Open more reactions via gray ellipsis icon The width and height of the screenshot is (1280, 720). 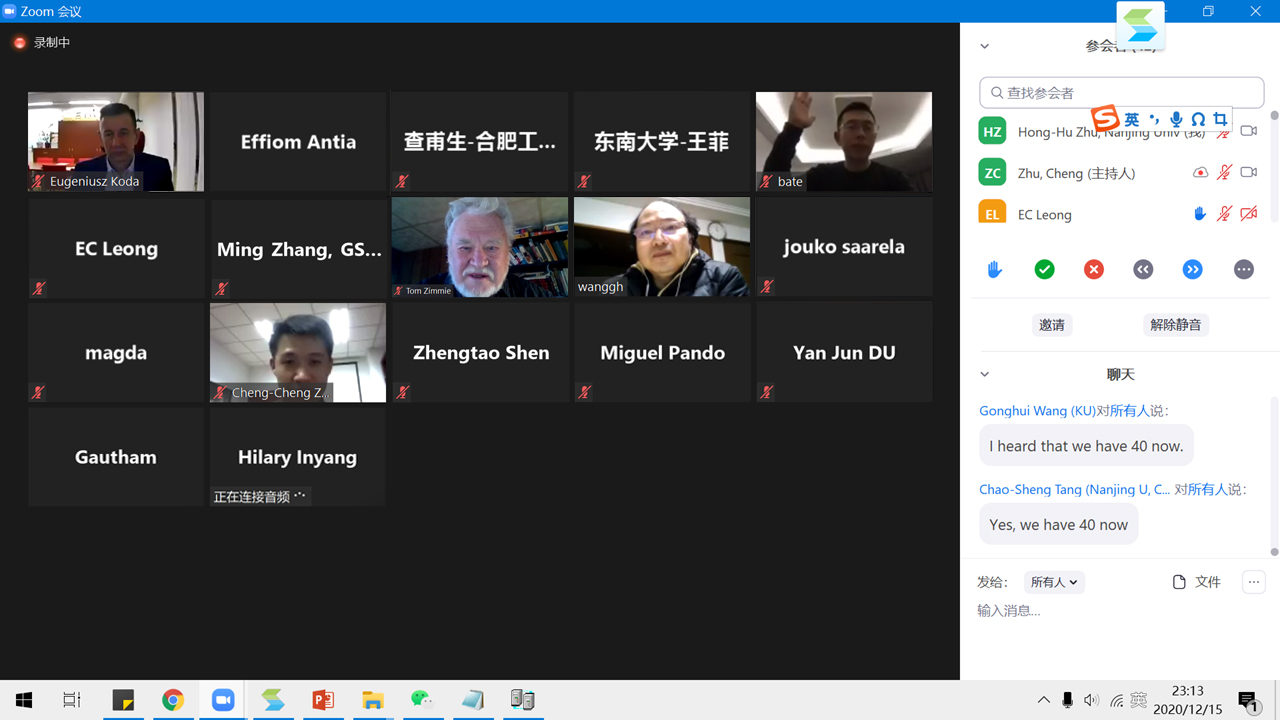point(1243,270)
